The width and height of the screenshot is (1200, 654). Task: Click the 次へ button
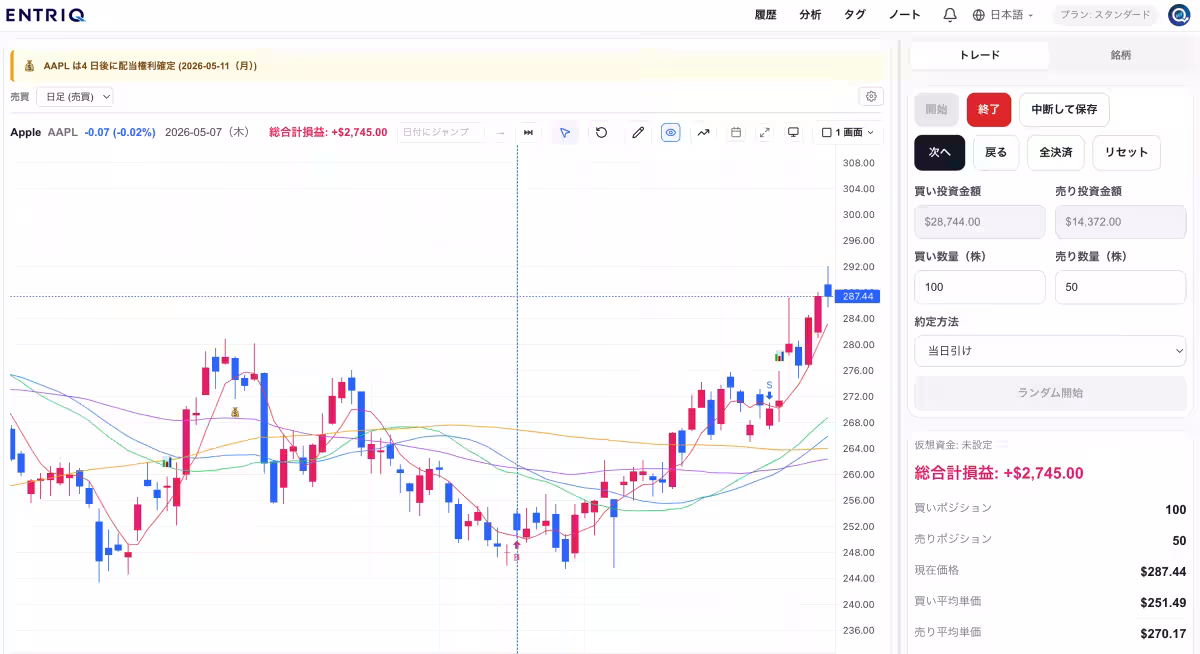tap(940, 153)
